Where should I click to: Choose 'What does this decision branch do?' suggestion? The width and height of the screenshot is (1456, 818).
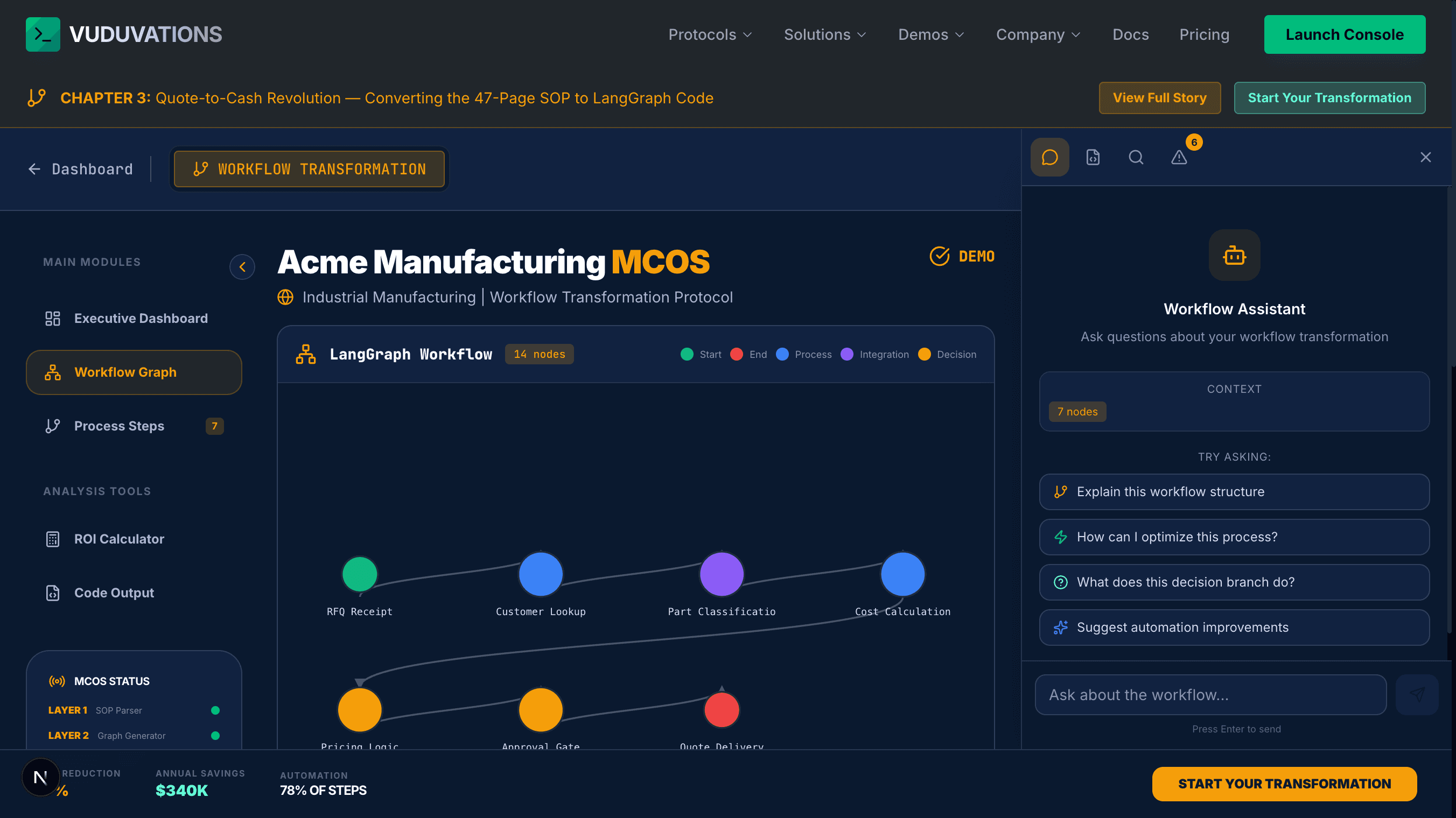click(x=1235, y=582)
